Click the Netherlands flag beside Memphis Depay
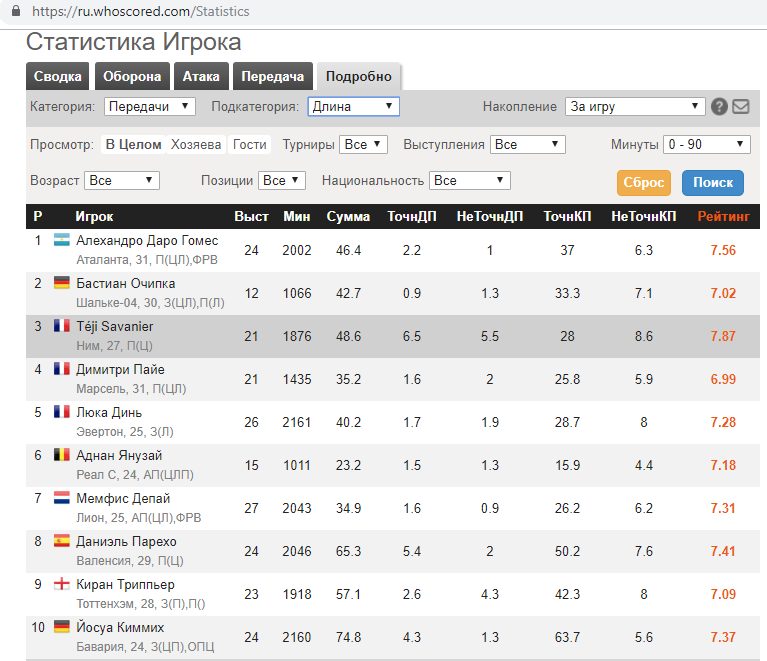This screenshot has height=661, width=767. pos(61,498)
